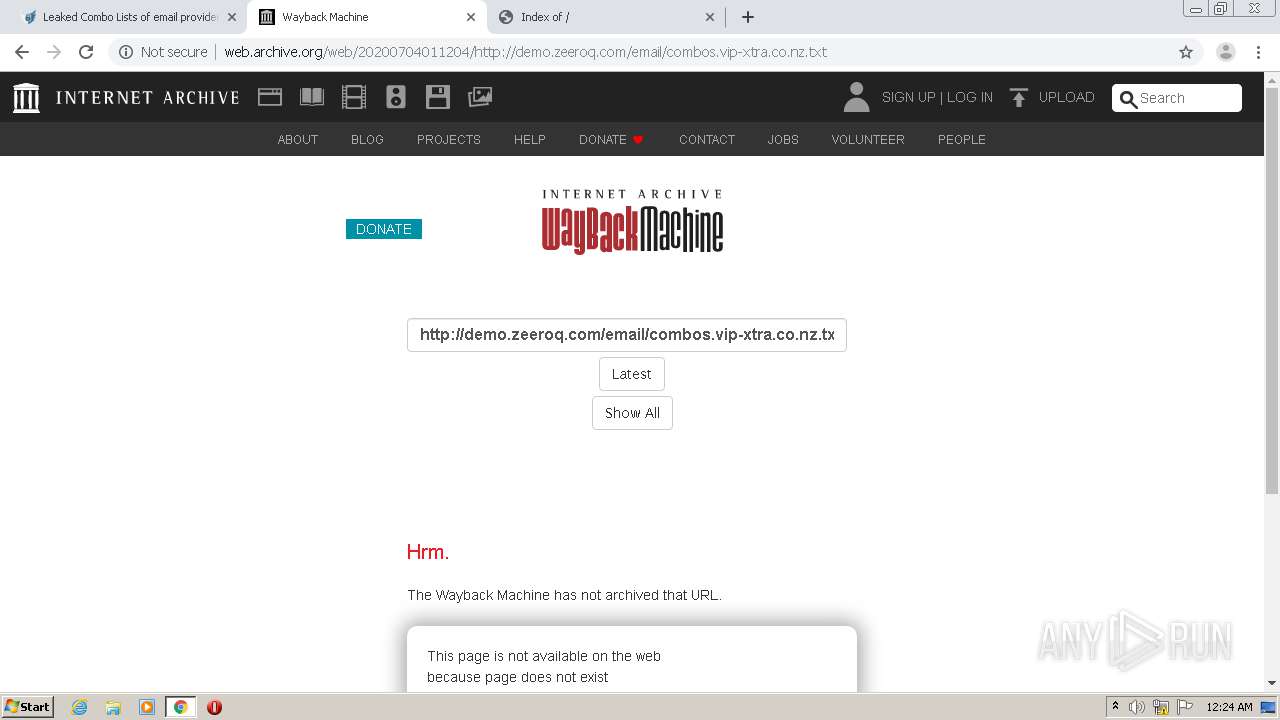
Task: View site info for Not secure
Action: coord(163,52)
